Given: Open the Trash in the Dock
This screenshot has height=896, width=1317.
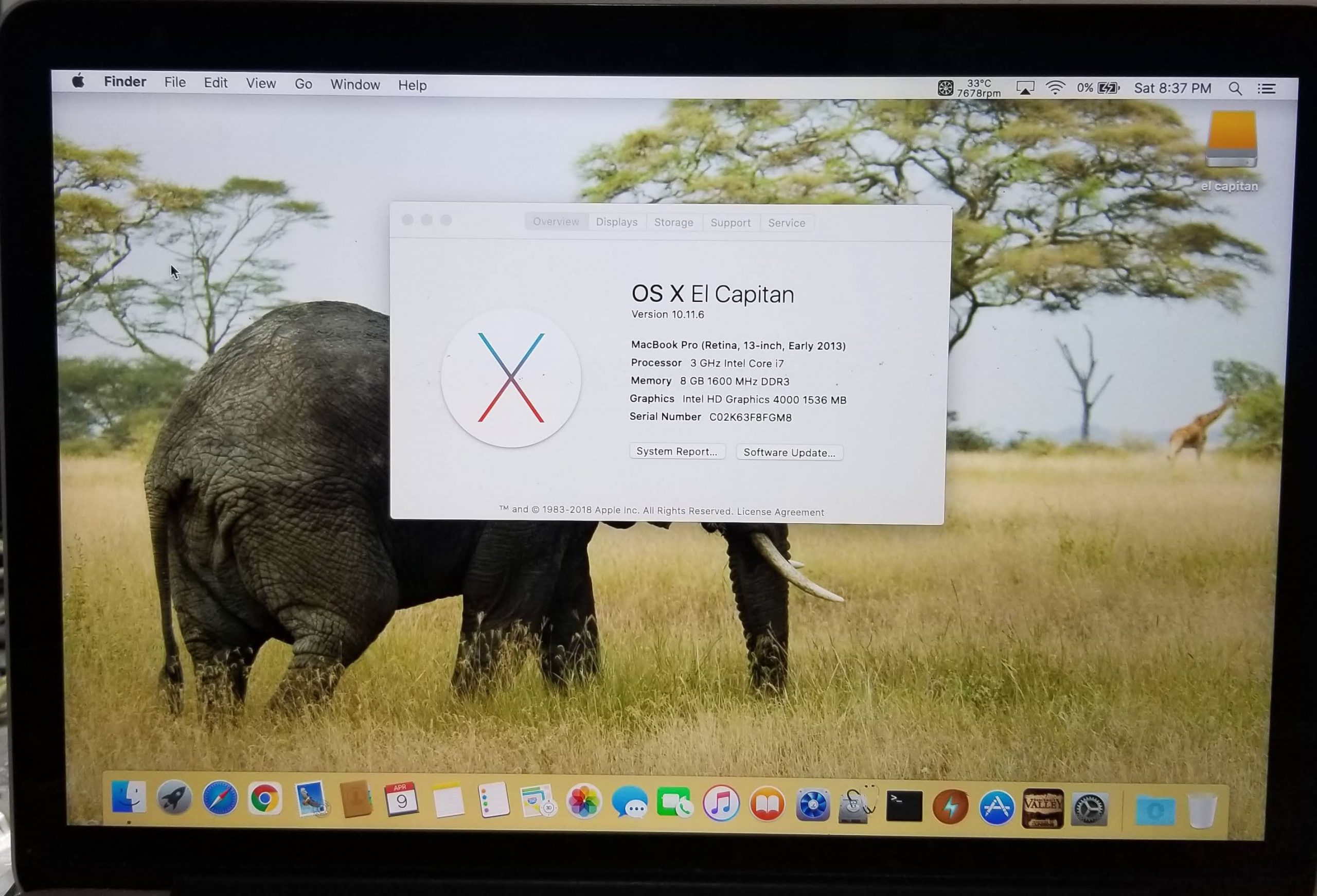Looking at the screenshot, I should pos(1201,812).
